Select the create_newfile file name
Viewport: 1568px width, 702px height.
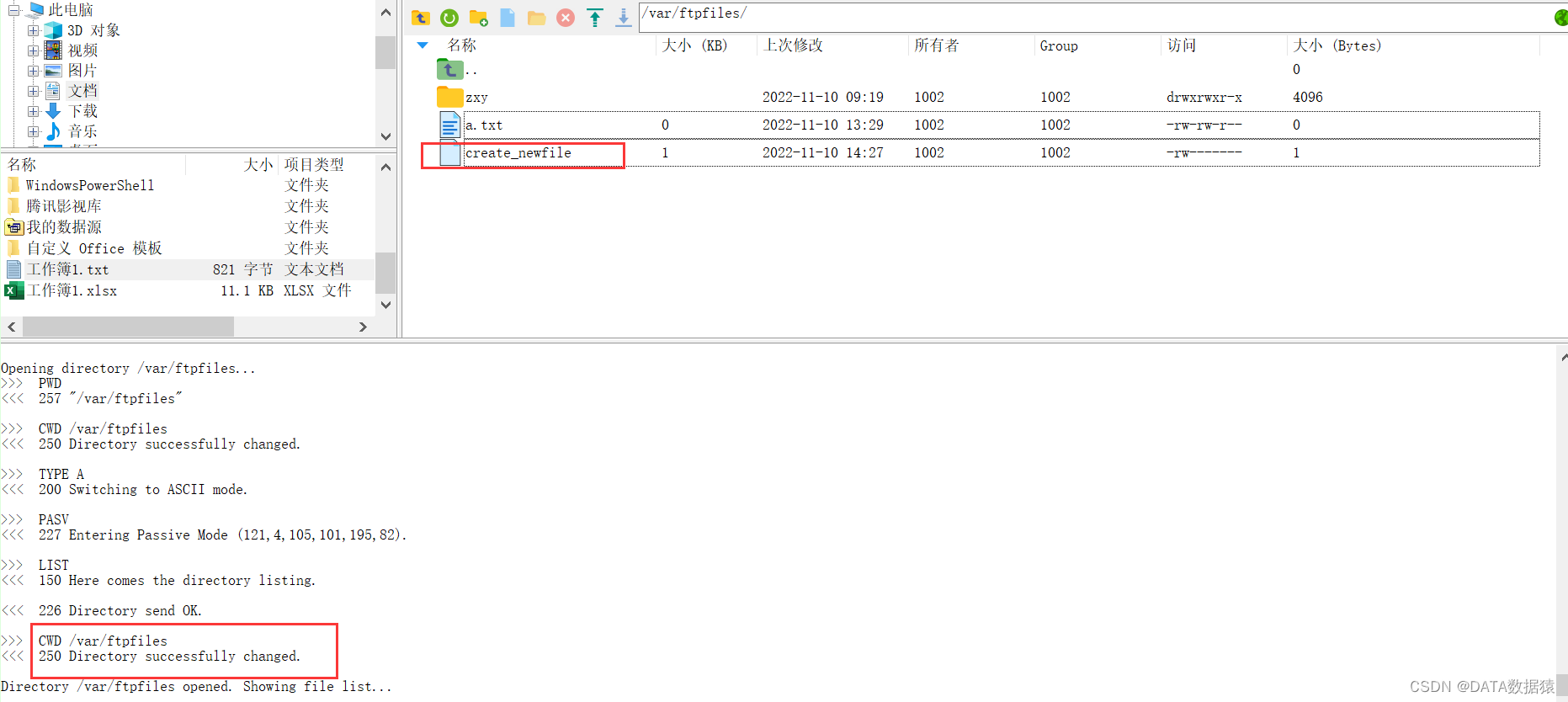[x=518, y=152]
